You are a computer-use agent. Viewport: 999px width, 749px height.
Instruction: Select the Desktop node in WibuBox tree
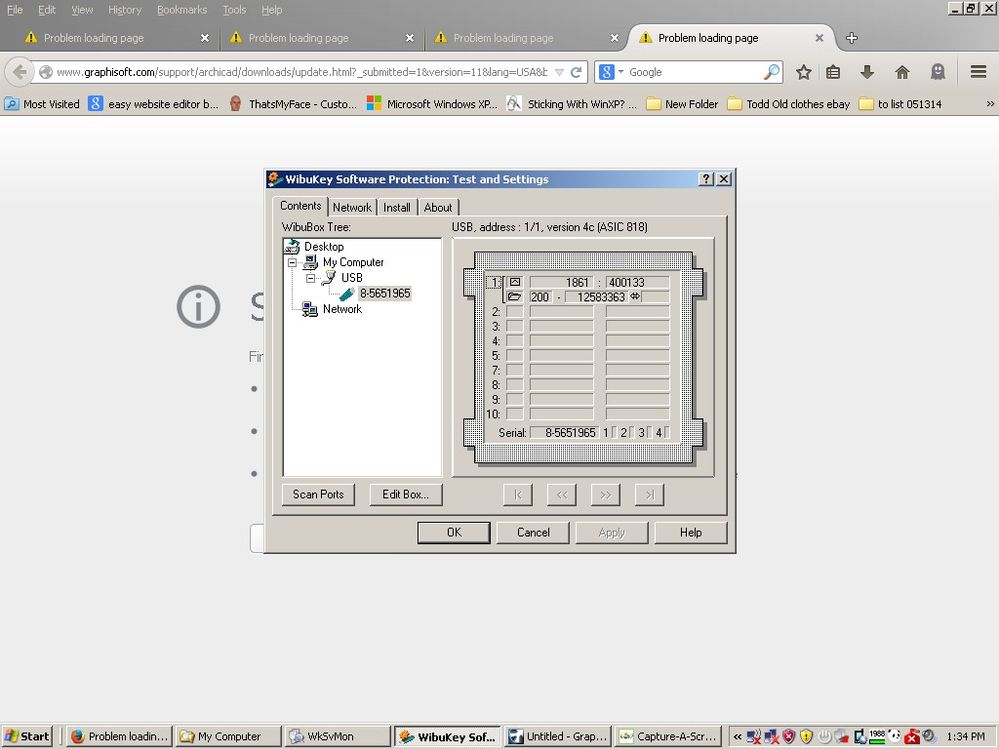[x=324, y=246]
